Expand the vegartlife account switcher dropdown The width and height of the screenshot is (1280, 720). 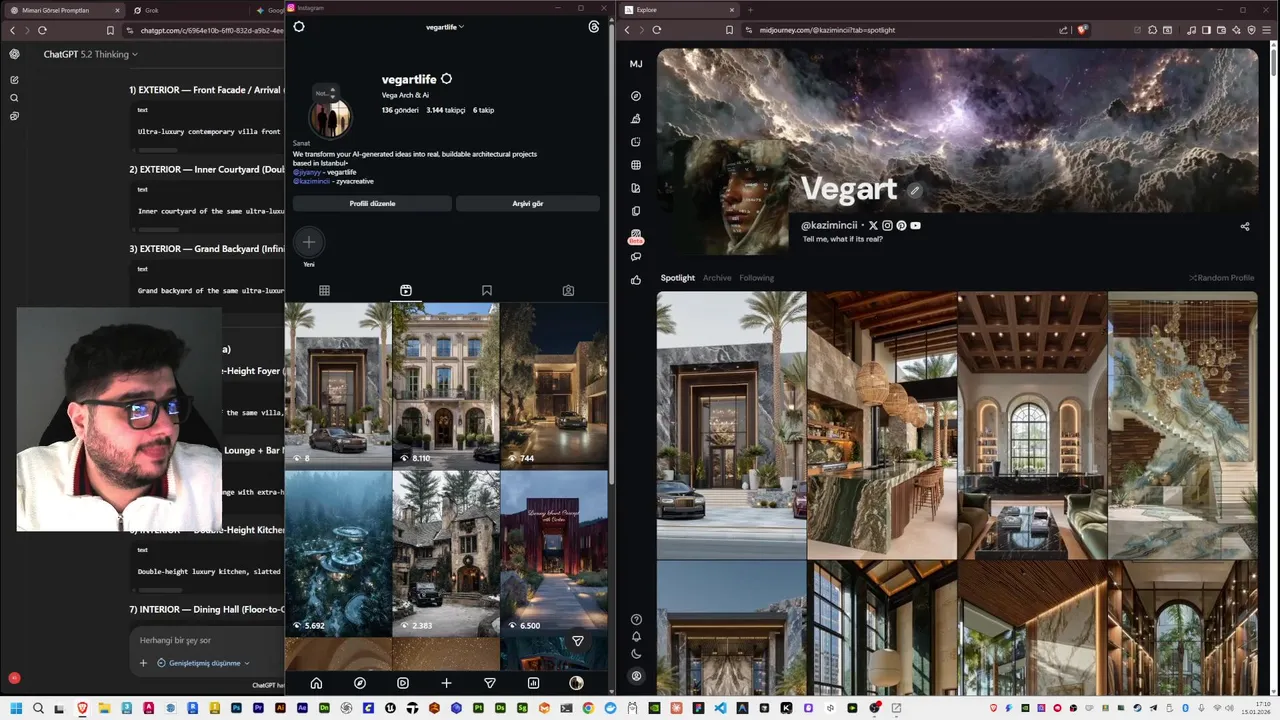[x=445, y=27]
